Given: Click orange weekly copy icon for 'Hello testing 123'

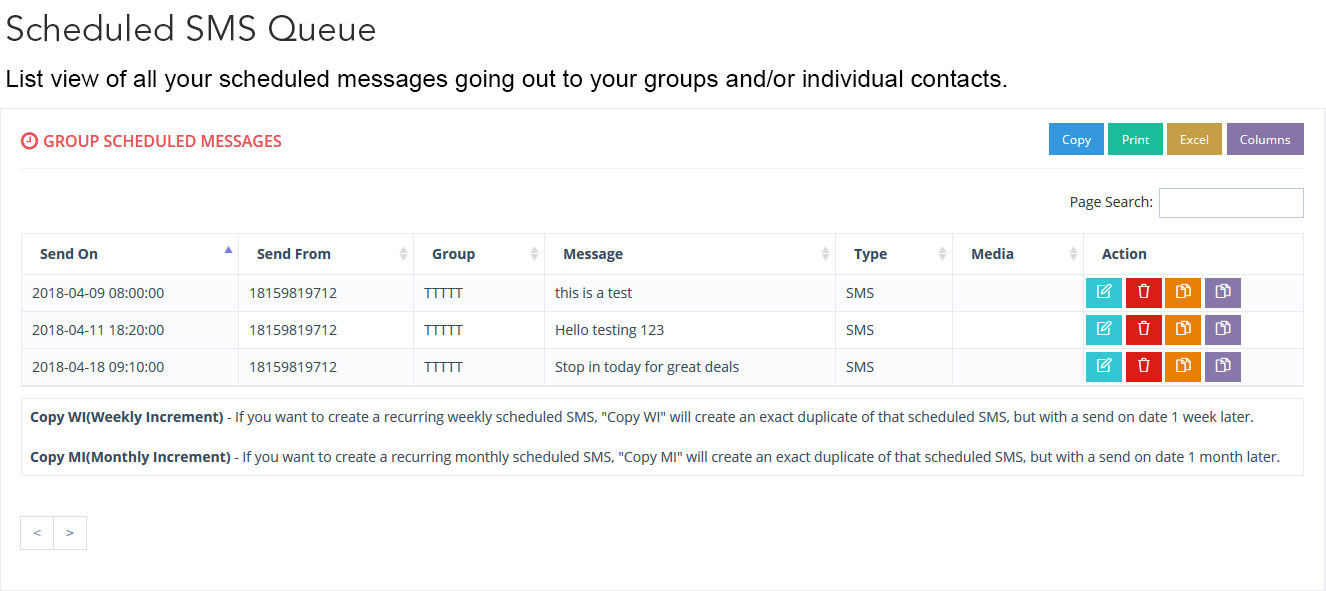Looking at the screenshot, I should point(1183,330).
